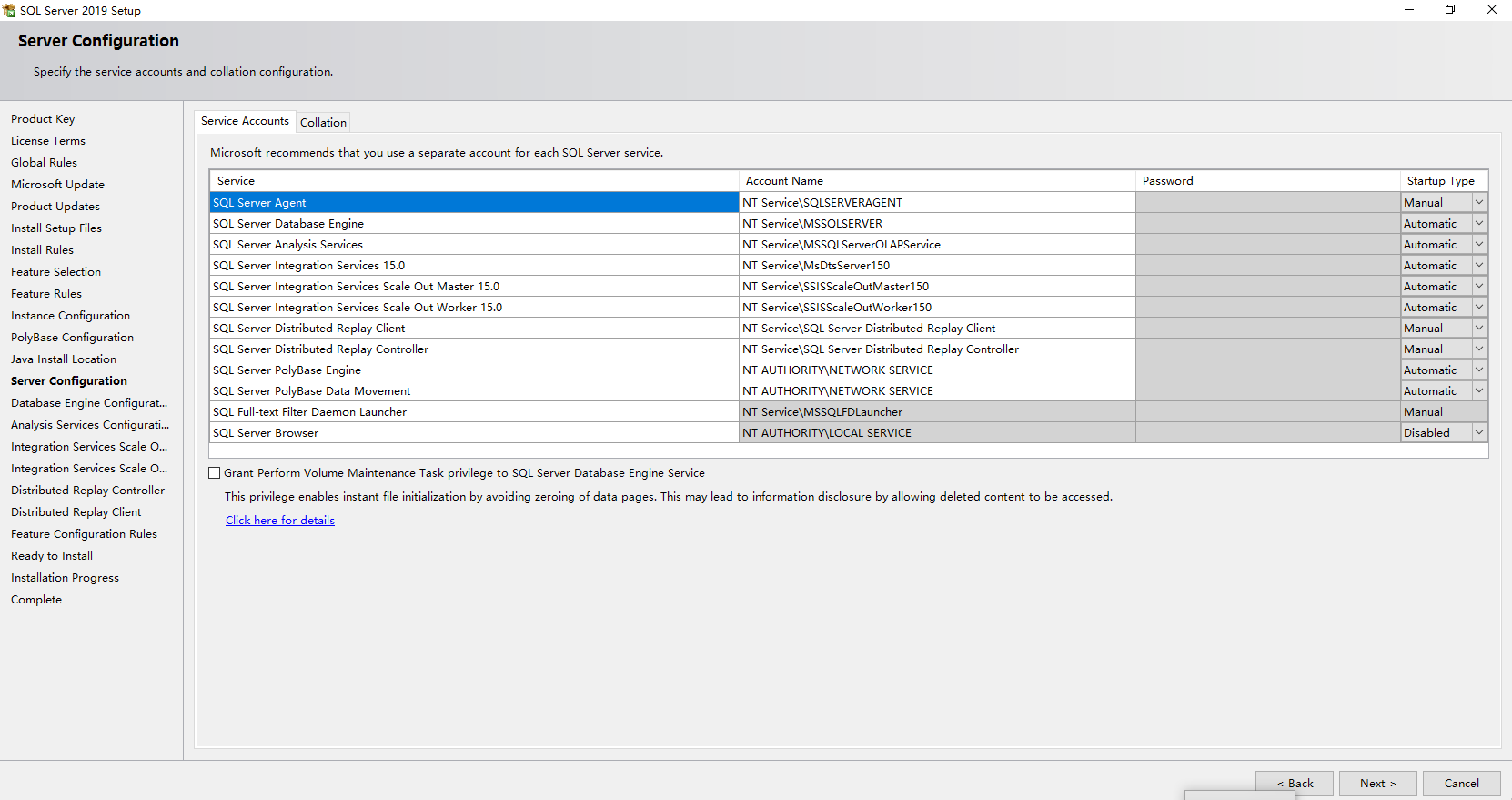Open Startup Type dropdown for Integration Services 15.0
The width and height of the screenshot is (1512, 800).
[1479, 265]
